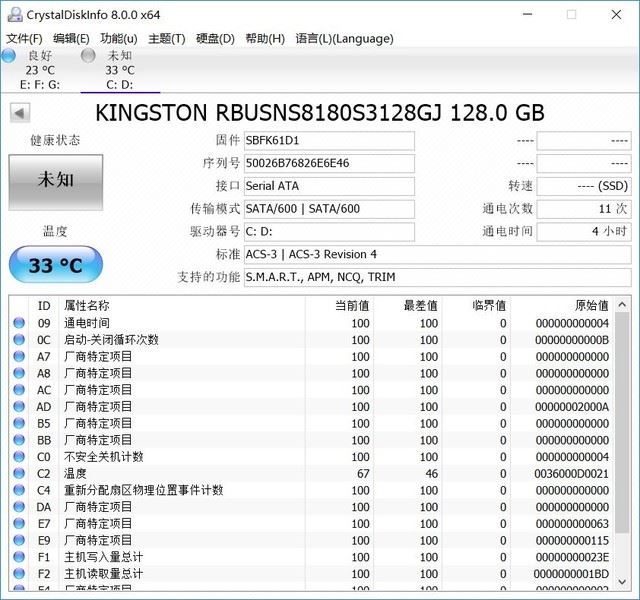Click status orb for attribute F1 host writes

(x=19, y=557)
